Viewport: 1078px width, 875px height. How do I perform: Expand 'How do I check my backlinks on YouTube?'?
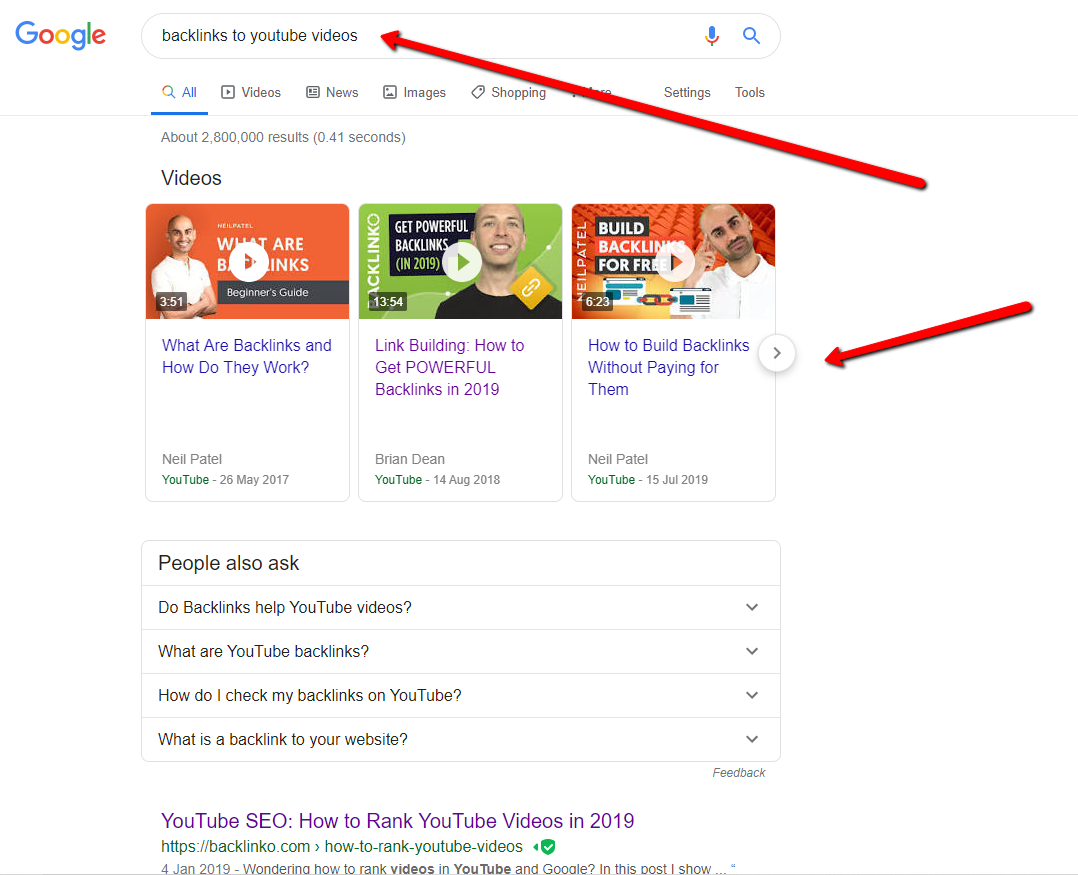pos(461,696)
